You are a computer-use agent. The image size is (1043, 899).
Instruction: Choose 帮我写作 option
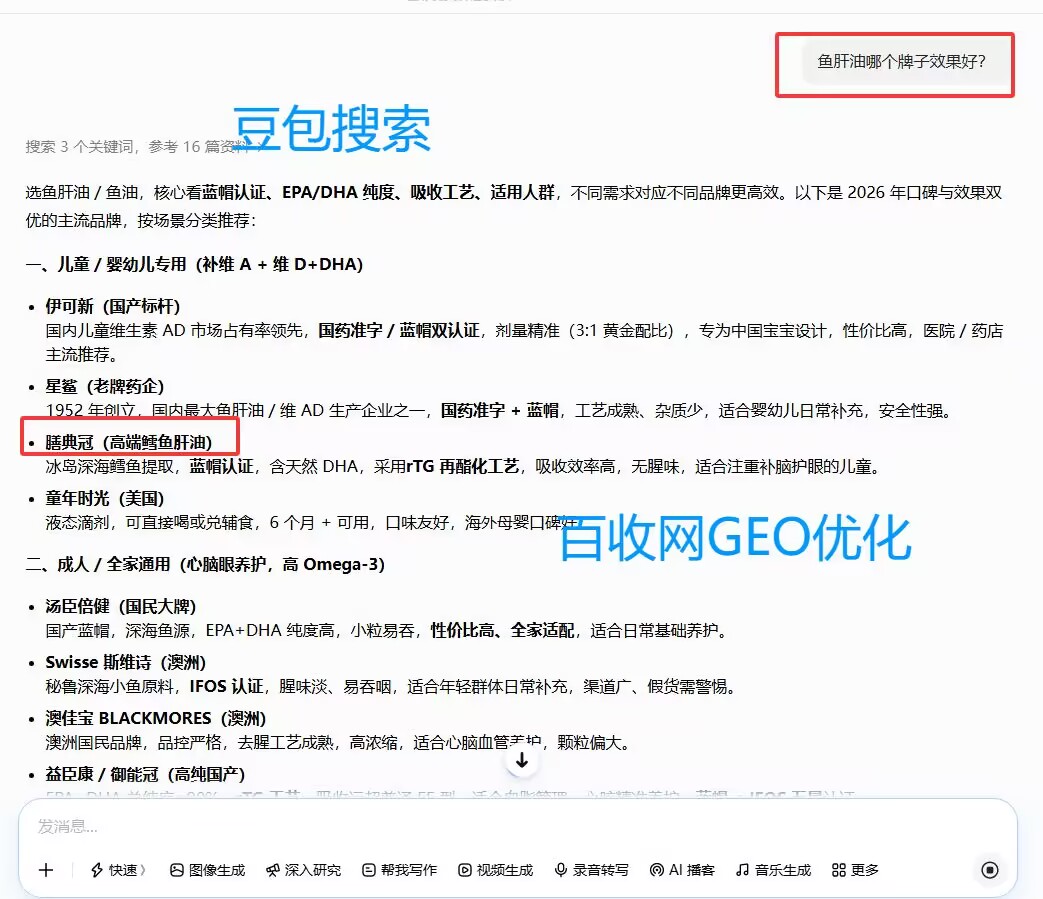tap(400, 870)
